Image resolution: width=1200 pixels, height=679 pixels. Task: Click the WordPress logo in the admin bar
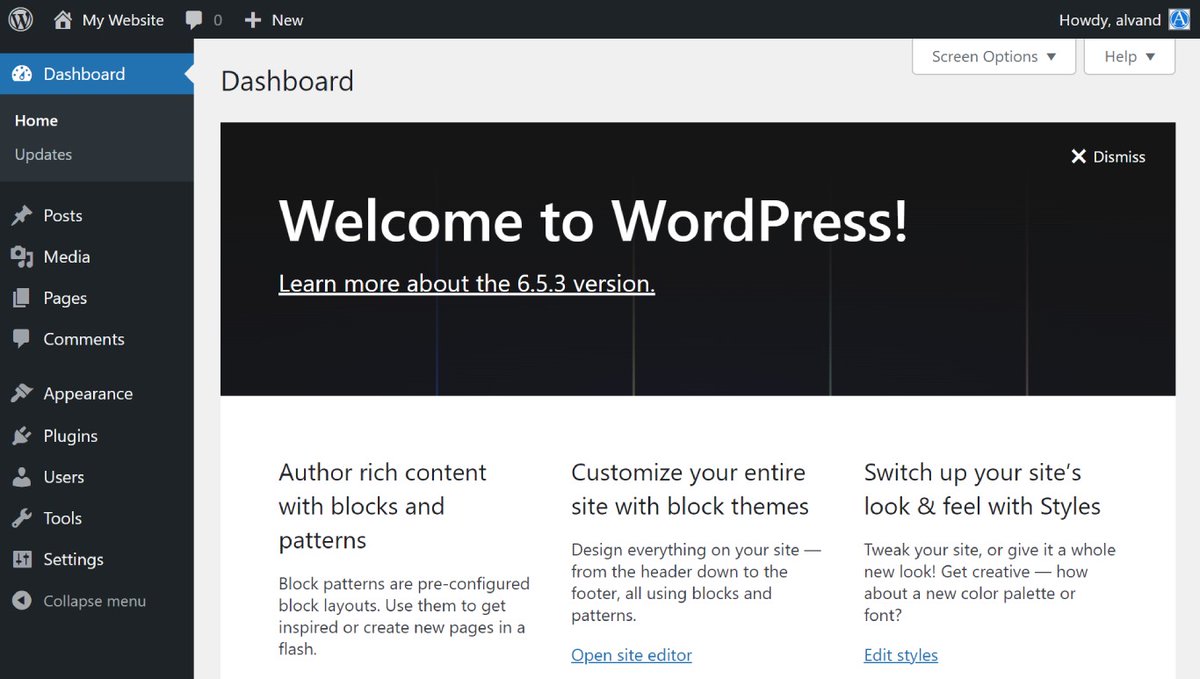pos(20,19)
